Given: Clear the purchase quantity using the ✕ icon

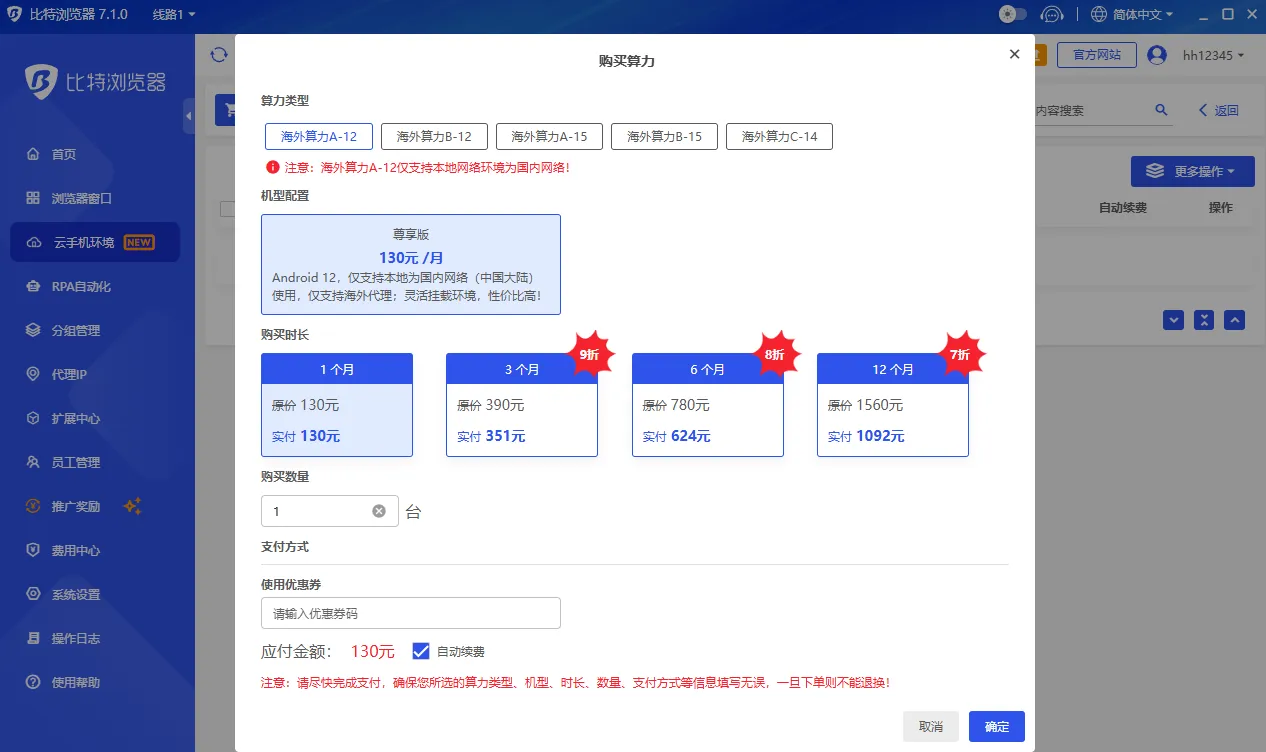Looking at the screenshot, I should [378, 510].
